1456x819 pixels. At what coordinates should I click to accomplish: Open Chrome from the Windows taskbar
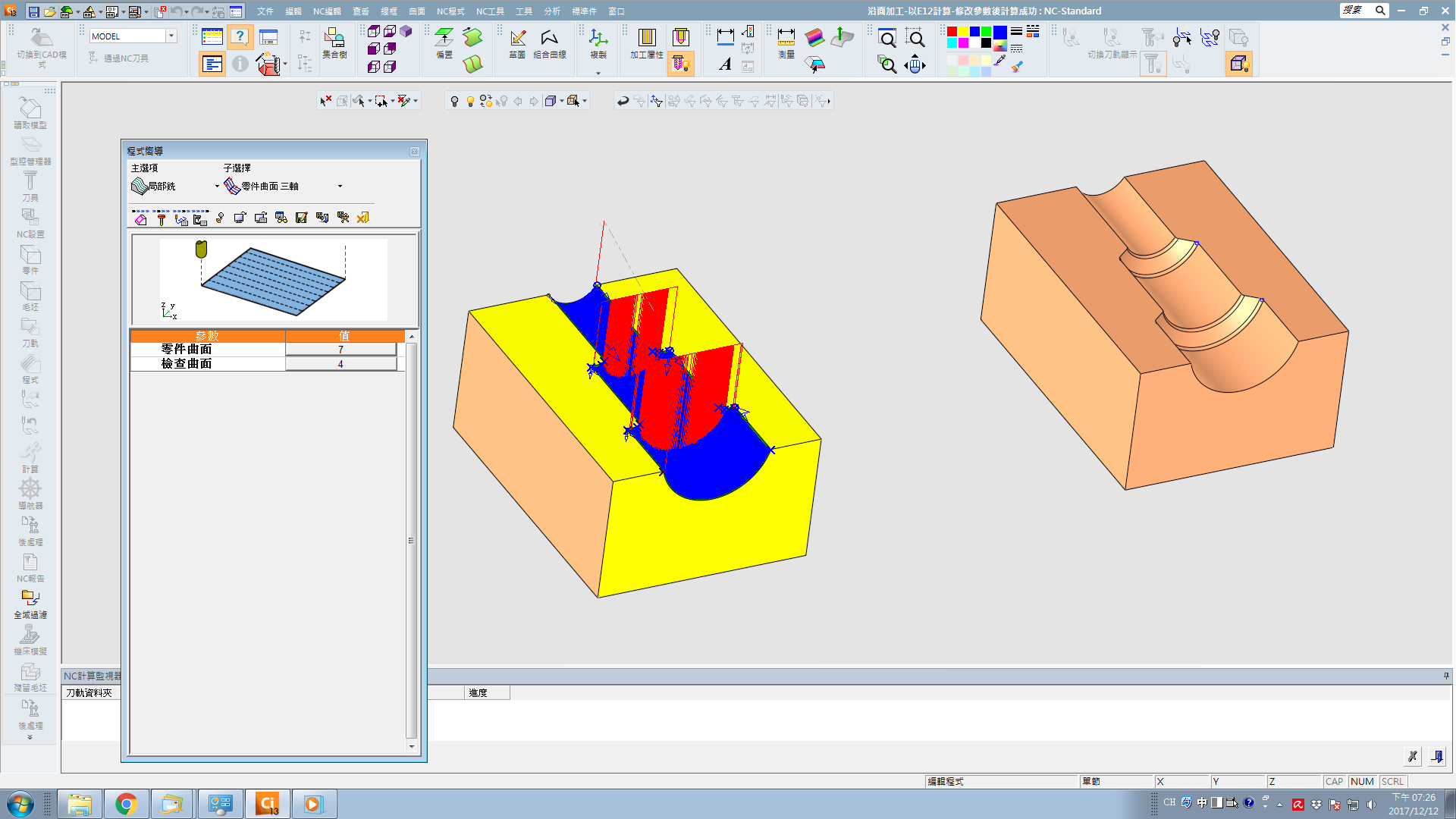point(126,804)
